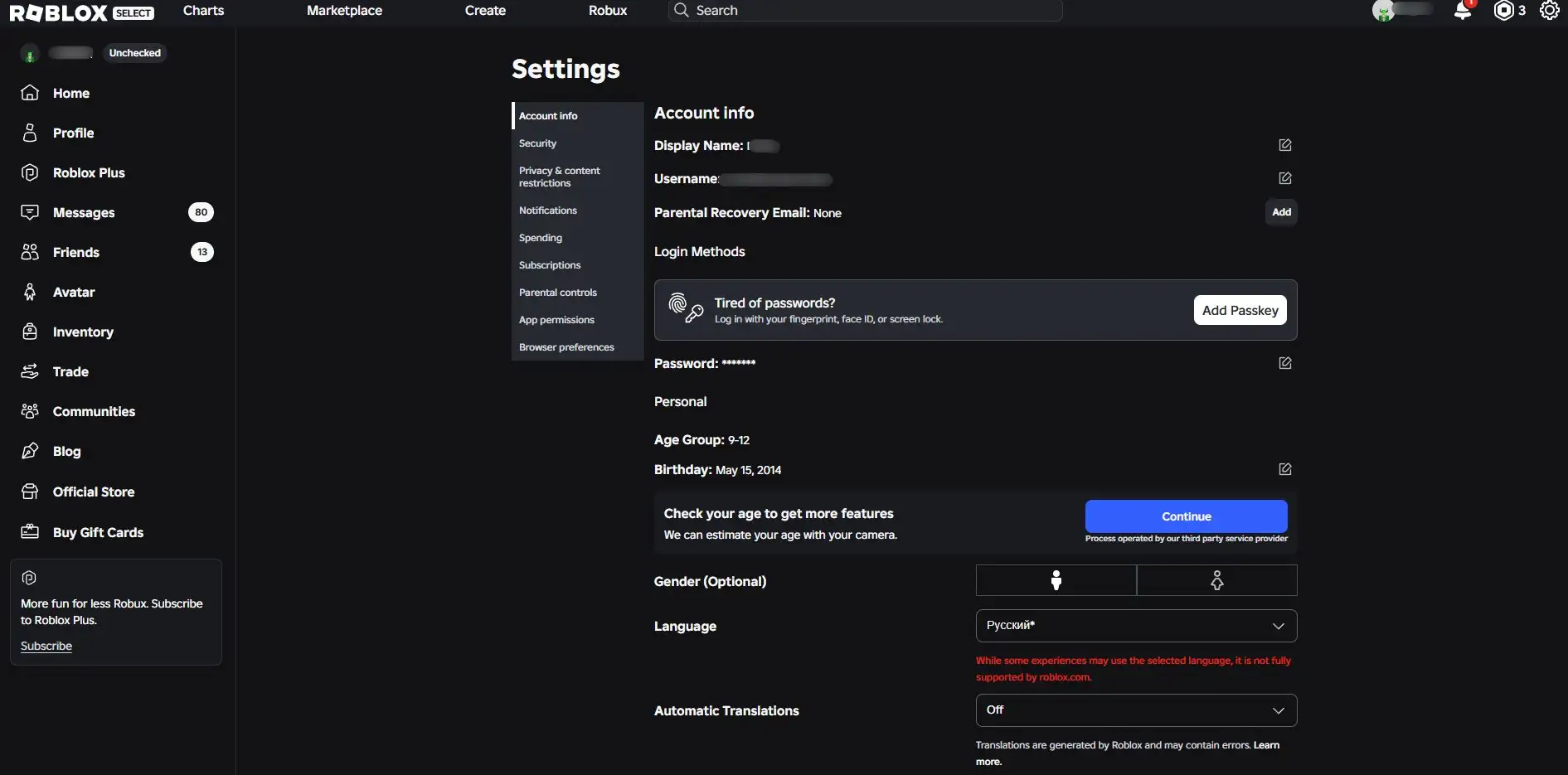Open the Spending settings tab
The width and height of the screenshot is (1568, 775).
(577, 238)
